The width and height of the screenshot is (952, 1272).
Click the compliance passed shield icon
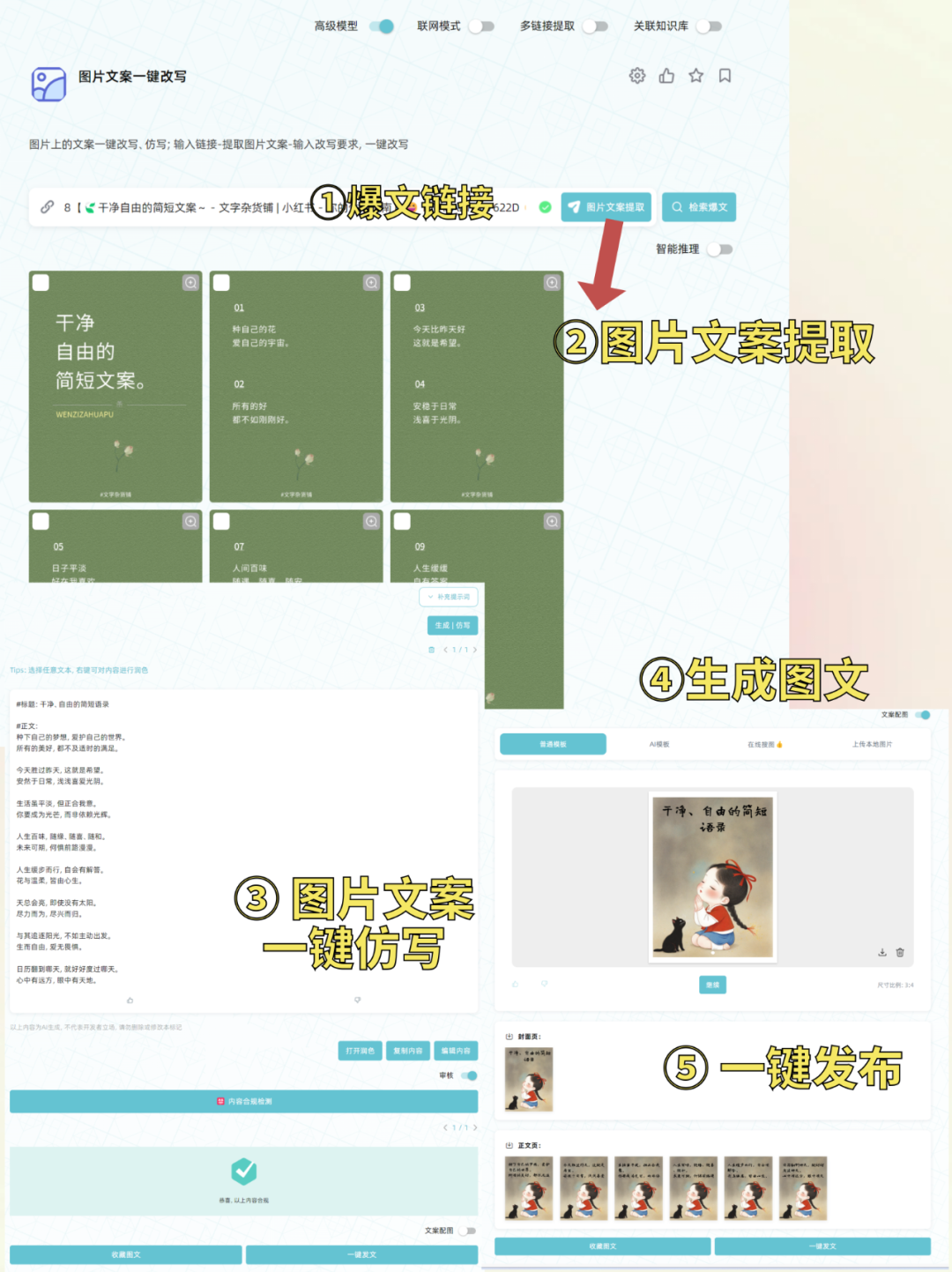click(244, 1171)
